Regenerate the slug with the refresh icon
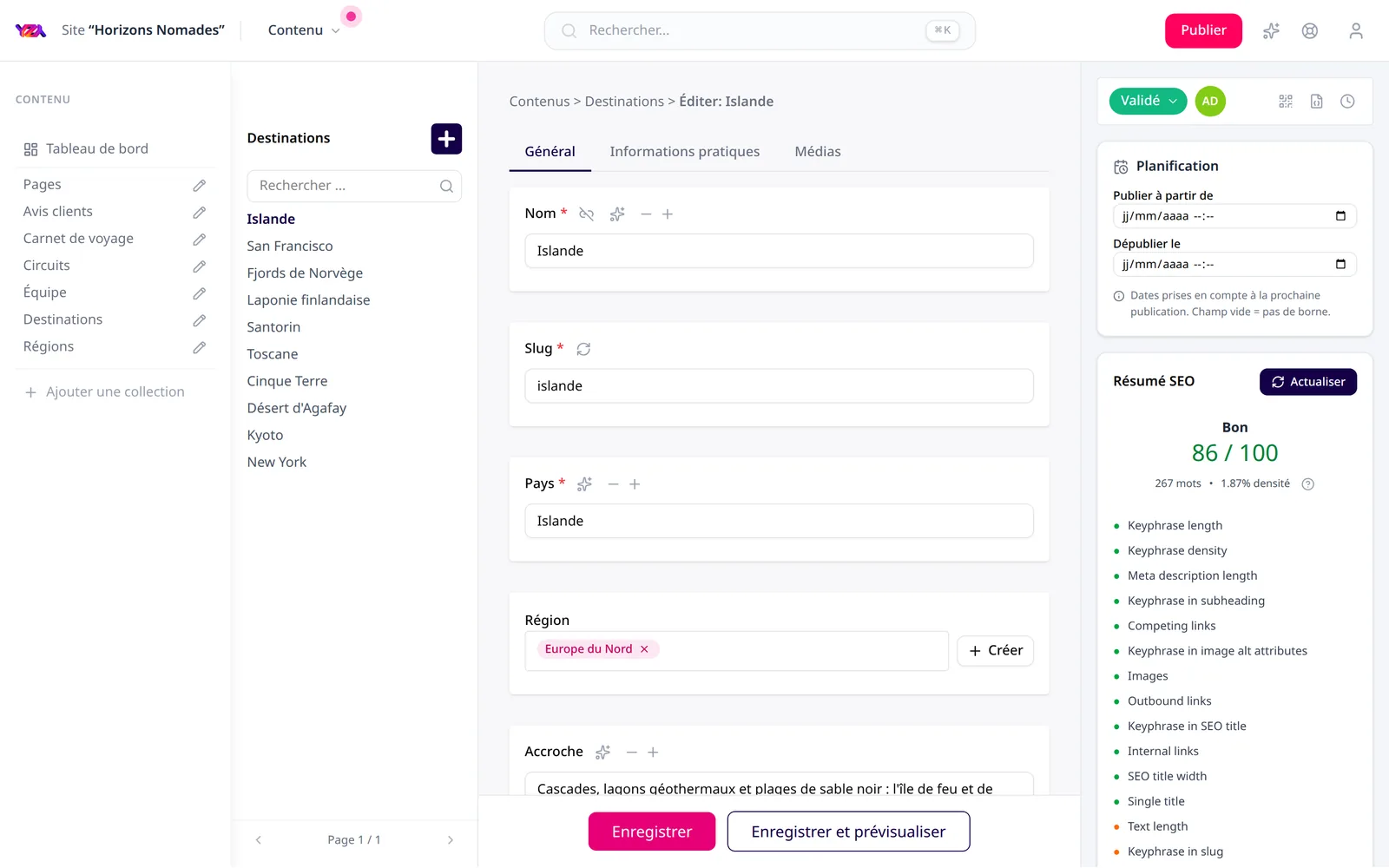Screen dimensions: 1389x868 point(583,349)
